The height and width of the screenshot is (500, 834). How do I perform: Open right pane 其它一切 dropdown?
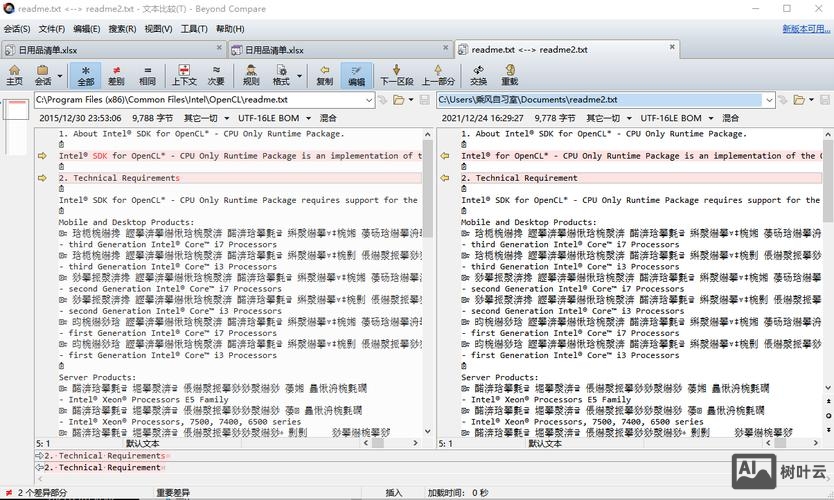click(609, 118)
